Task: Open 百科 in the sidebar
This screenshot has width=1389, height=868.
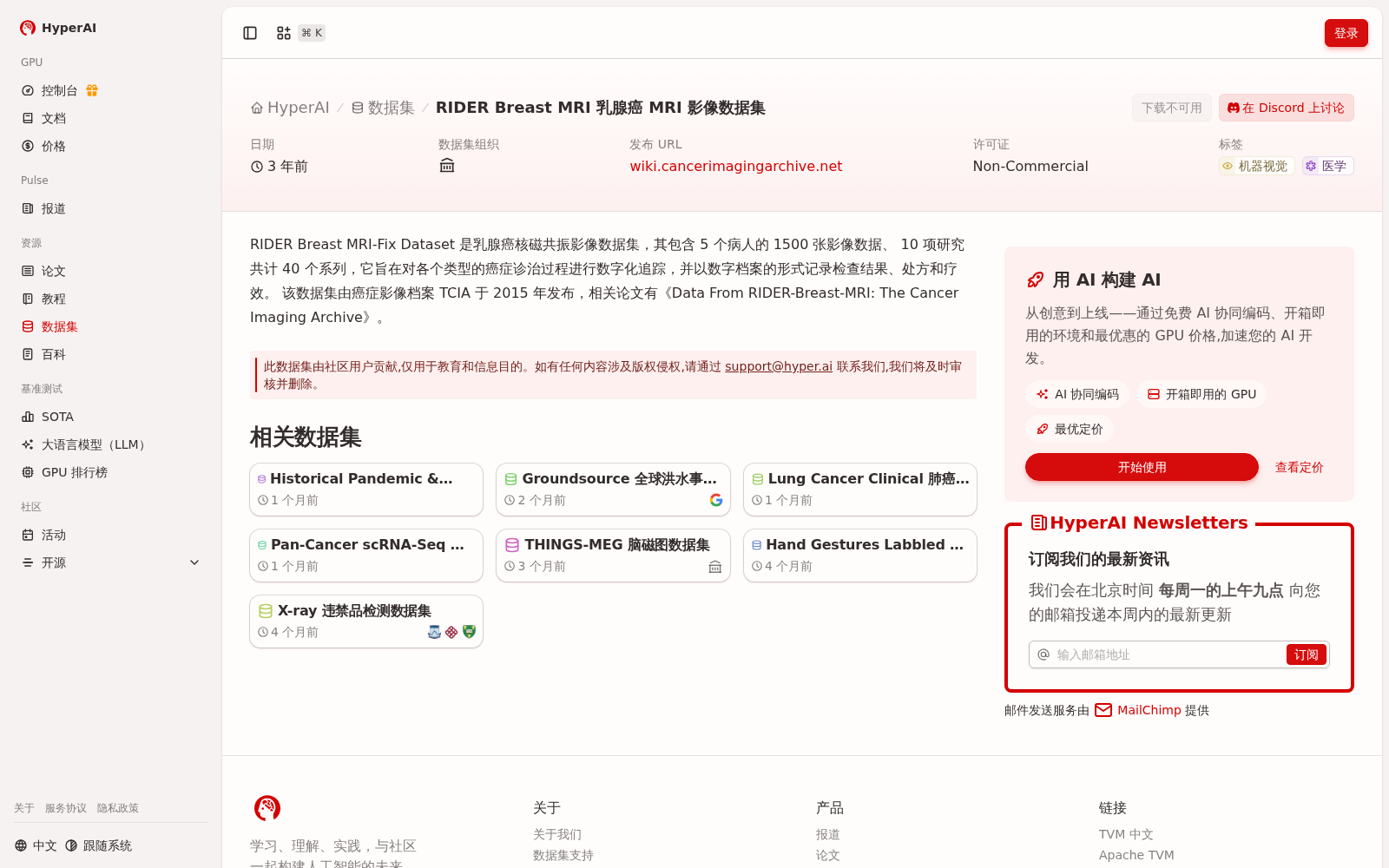Action: click(x=111, y=354)
